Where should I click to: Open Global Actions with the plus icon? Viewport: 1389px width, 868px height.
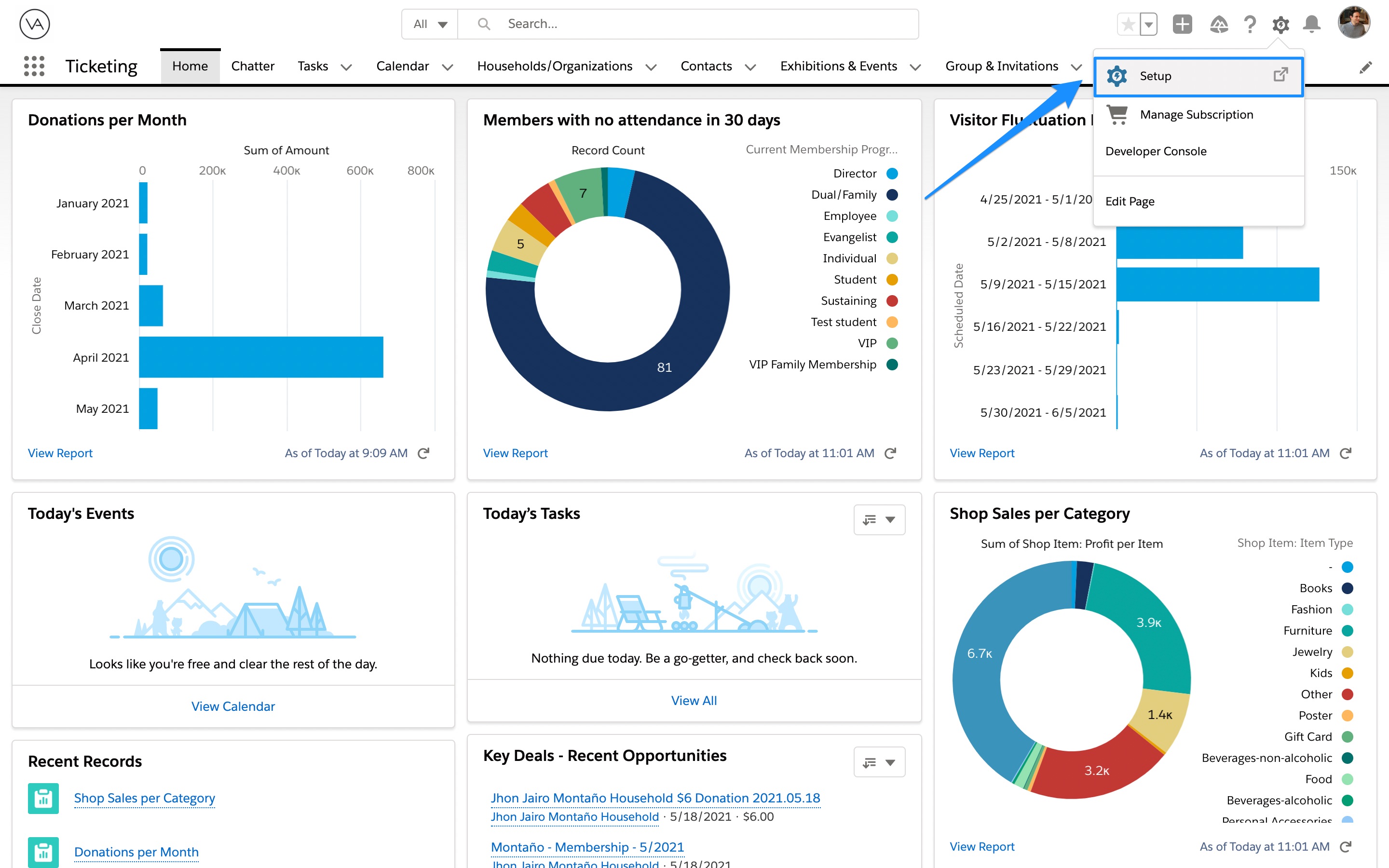[1183, 24]
